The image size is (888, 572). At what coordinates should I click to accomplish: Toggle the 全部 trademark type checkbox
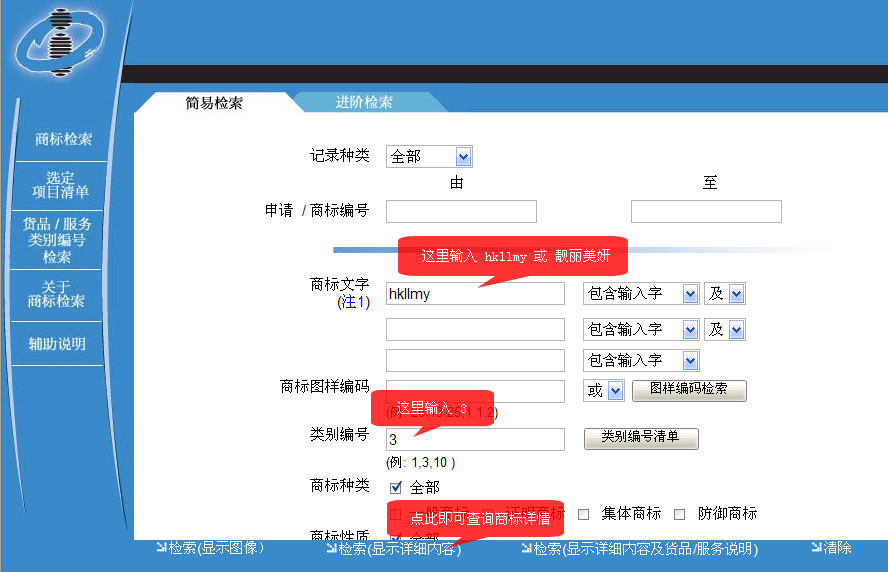pos(396,488)
